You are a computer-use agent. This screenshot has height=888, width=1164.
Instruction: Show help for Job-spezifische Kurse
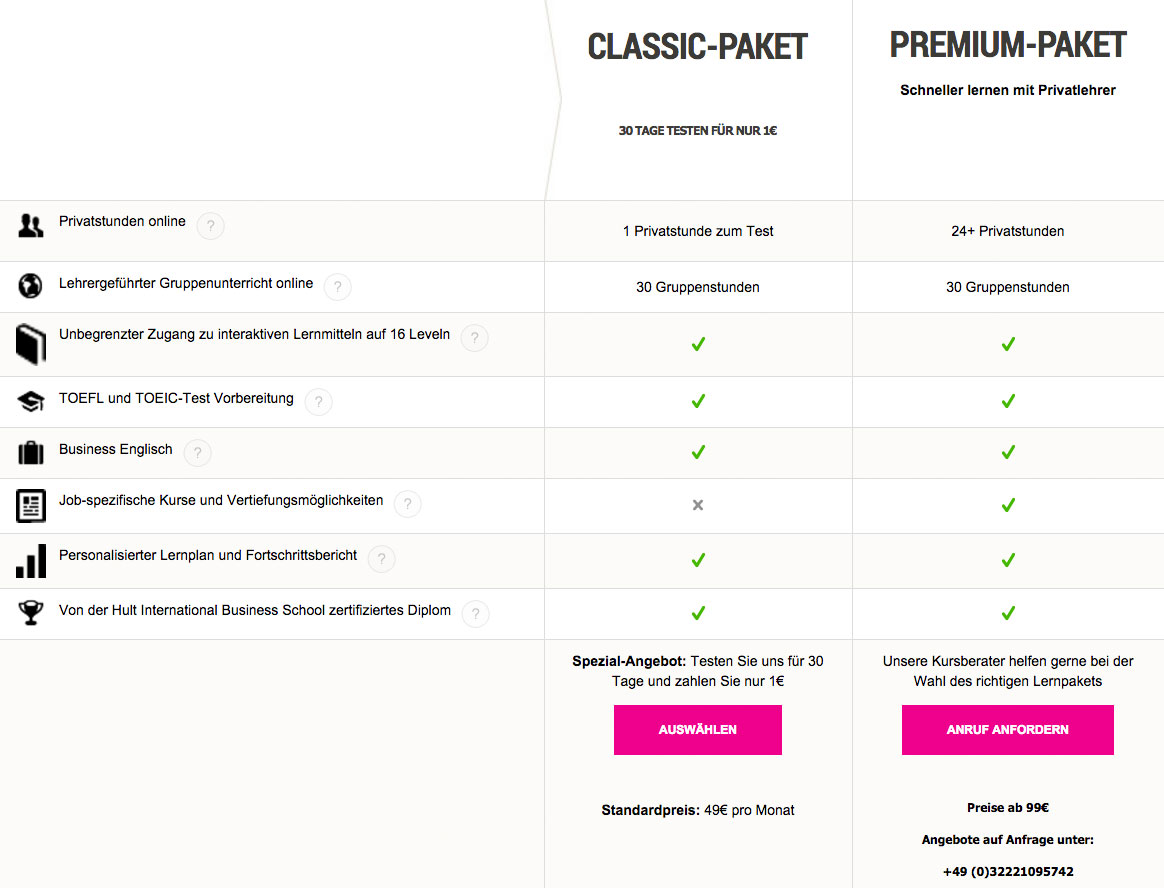pos(407,505)
